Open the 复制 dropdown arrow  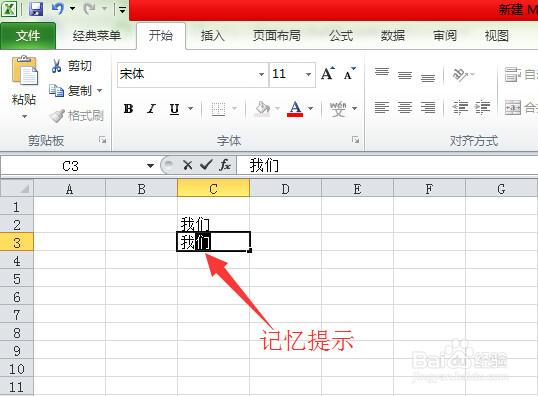click(x=100, y=91)
